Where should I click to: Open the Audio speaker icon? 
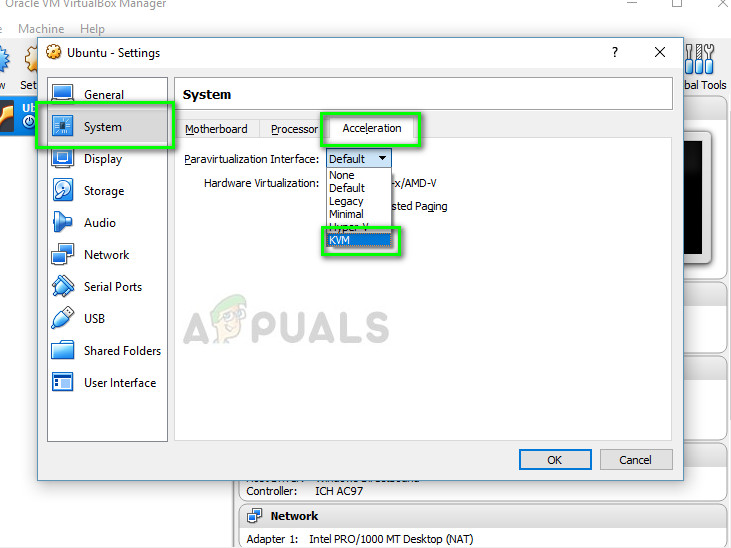click(x=62, y=222)
